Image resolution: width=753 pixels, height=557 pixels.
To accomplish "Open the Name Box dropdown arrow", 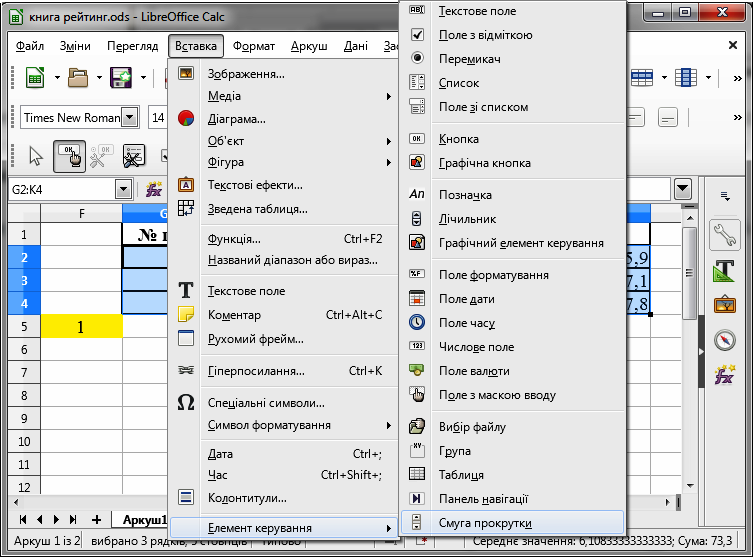I will (123, 190).
